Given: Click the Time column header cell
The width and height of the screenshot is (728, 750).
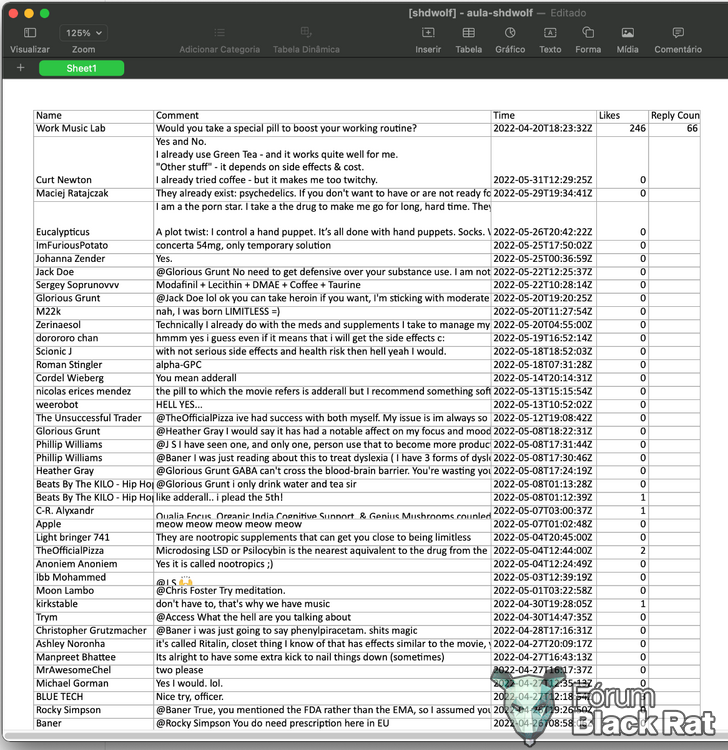Looking at the screenshot, I should [543, 116].
